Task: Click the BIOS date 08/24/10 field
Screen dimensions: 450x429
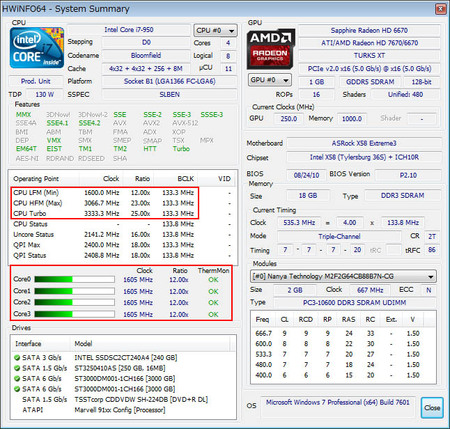Action: (x=306, y=175)
